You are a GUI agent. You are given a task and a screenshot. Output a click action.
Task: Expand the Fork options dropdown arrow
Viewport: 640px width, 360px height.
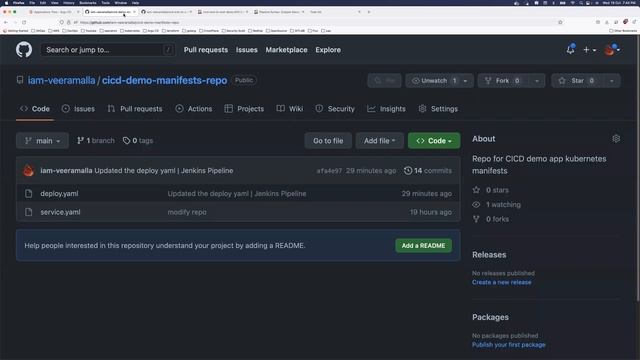[537, 81]
